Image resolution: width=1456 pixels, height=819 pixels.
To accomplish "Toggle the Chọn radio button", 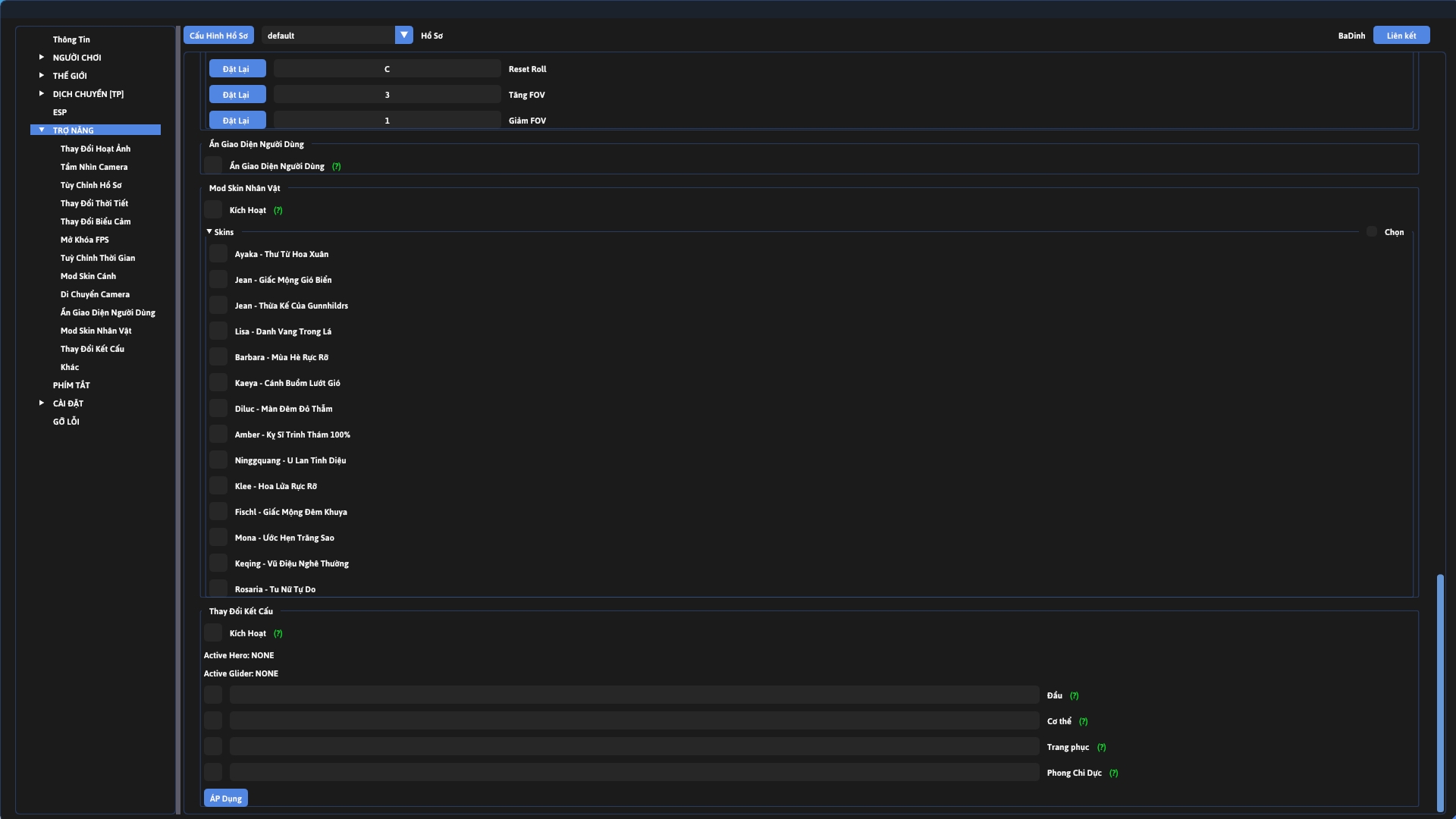I will click(x=1371, y=232).
